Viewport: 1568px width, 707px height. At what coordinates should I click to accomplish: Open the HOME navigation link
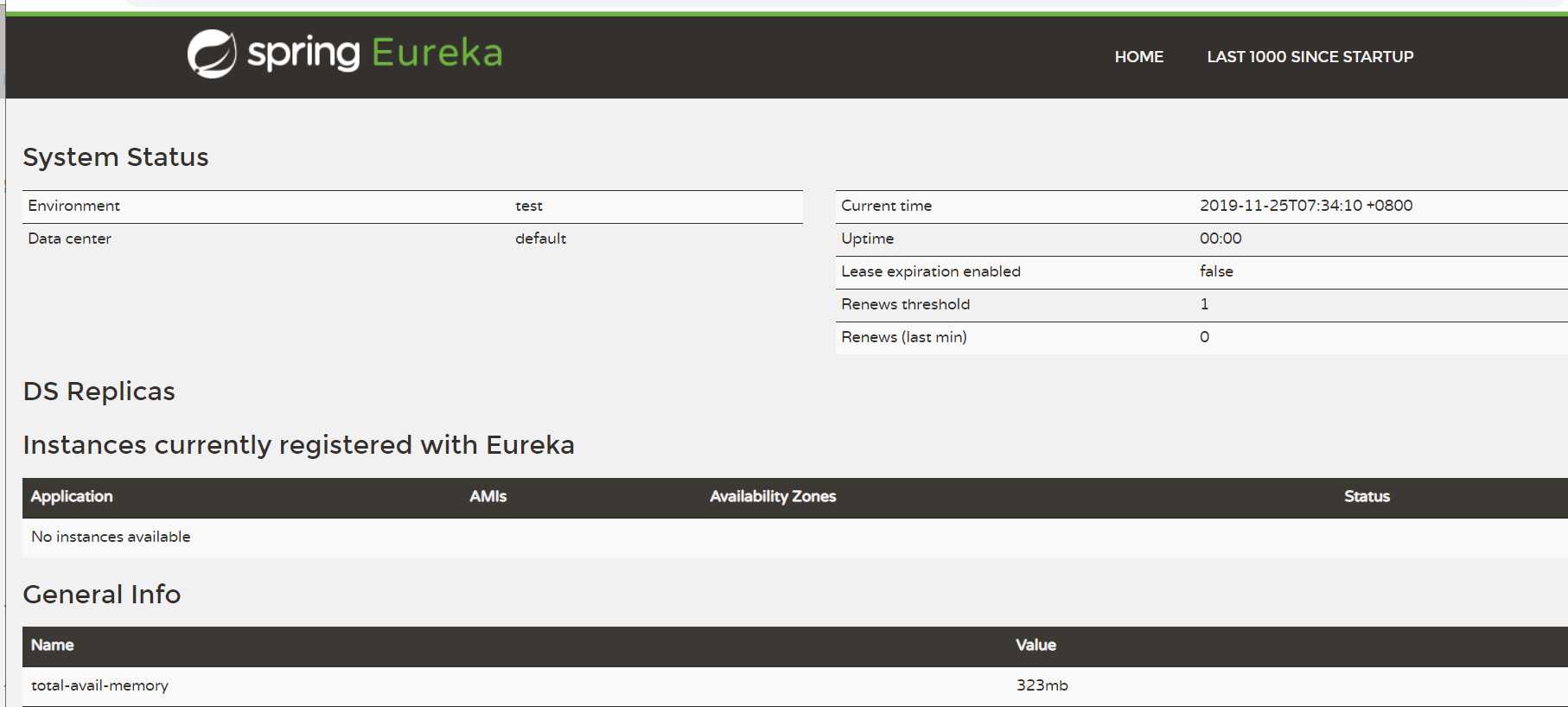point(1138,57)
